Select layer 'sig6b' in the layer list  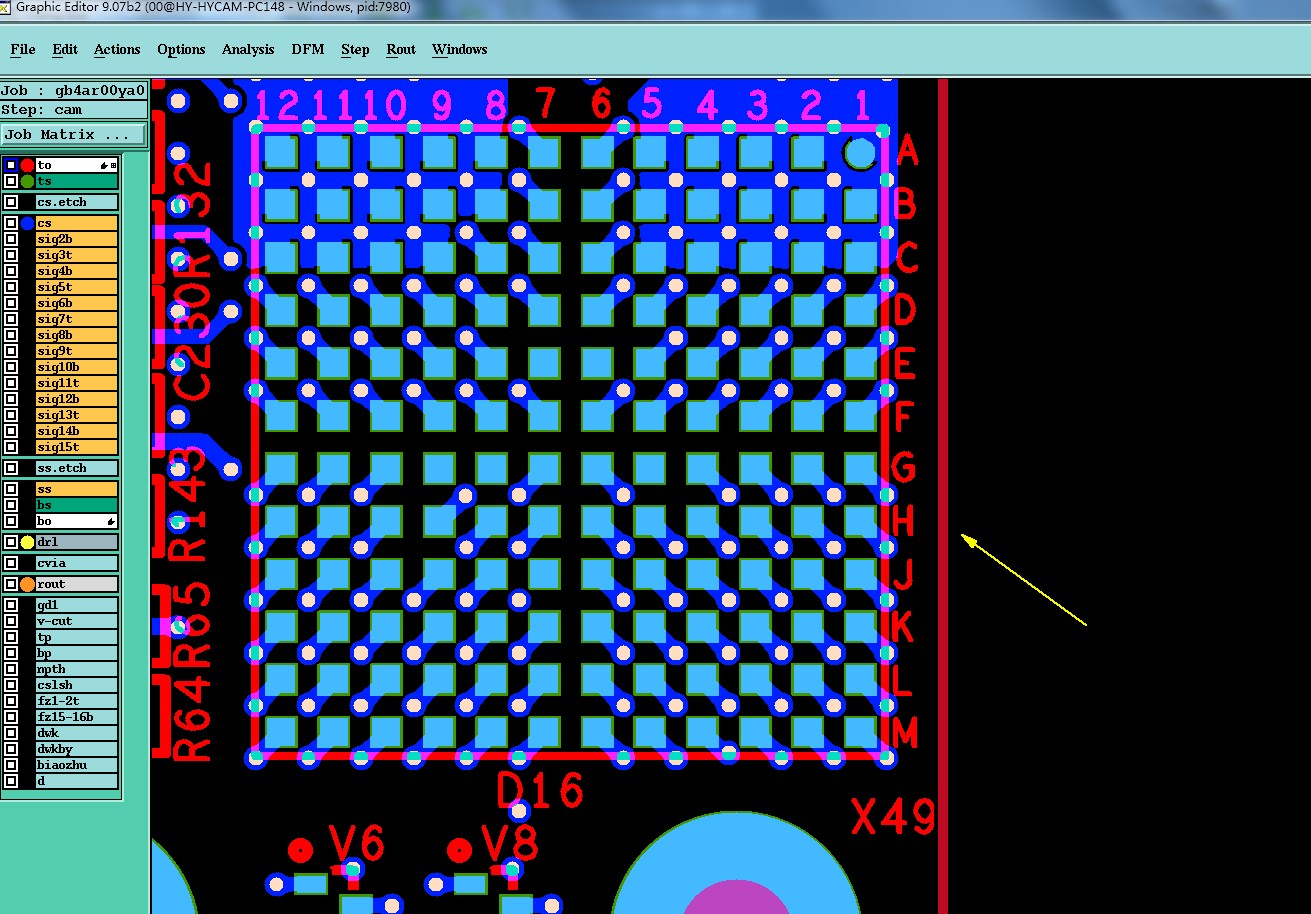click(x=77, y=303)
